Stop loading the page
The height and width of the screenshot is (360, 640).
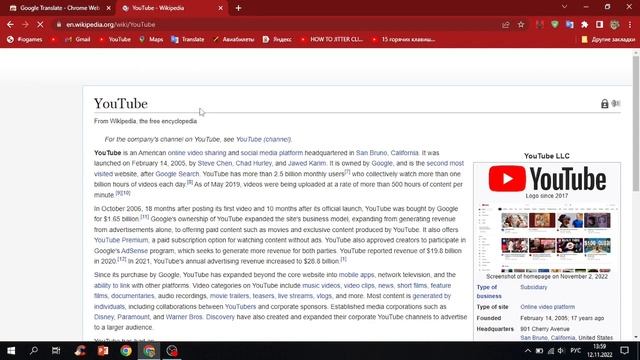40,24
